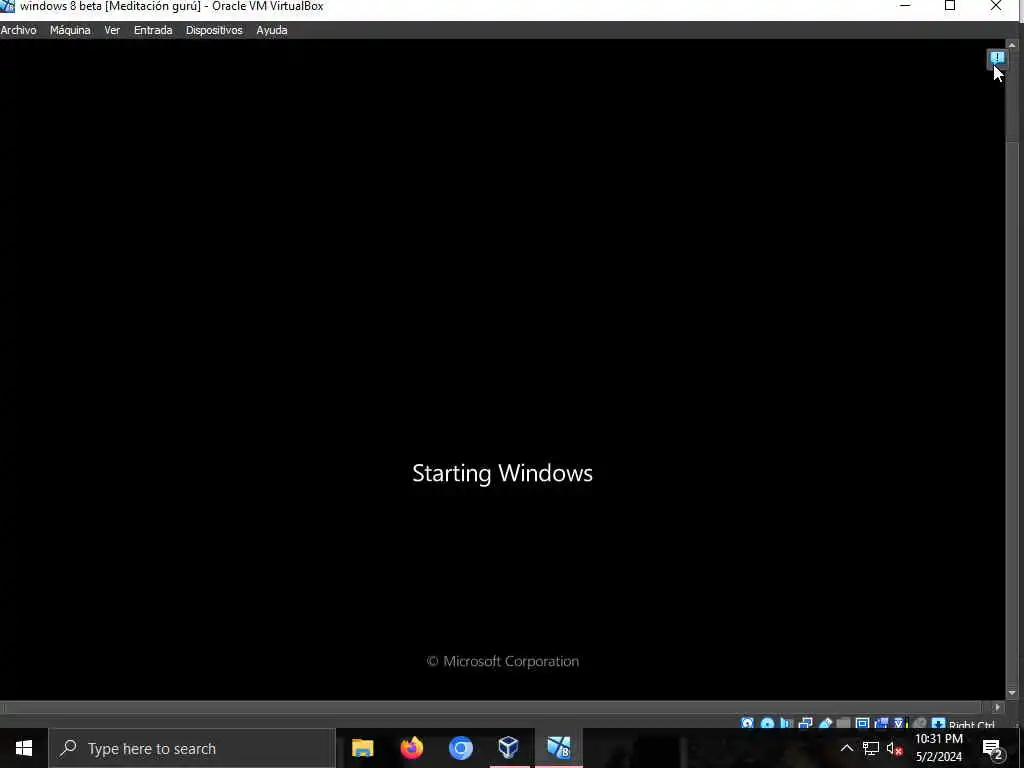This screenshot has width=1024, height=768.
Task: Open File Explorer from the taskbar
Action: click(x=362, y=748)
